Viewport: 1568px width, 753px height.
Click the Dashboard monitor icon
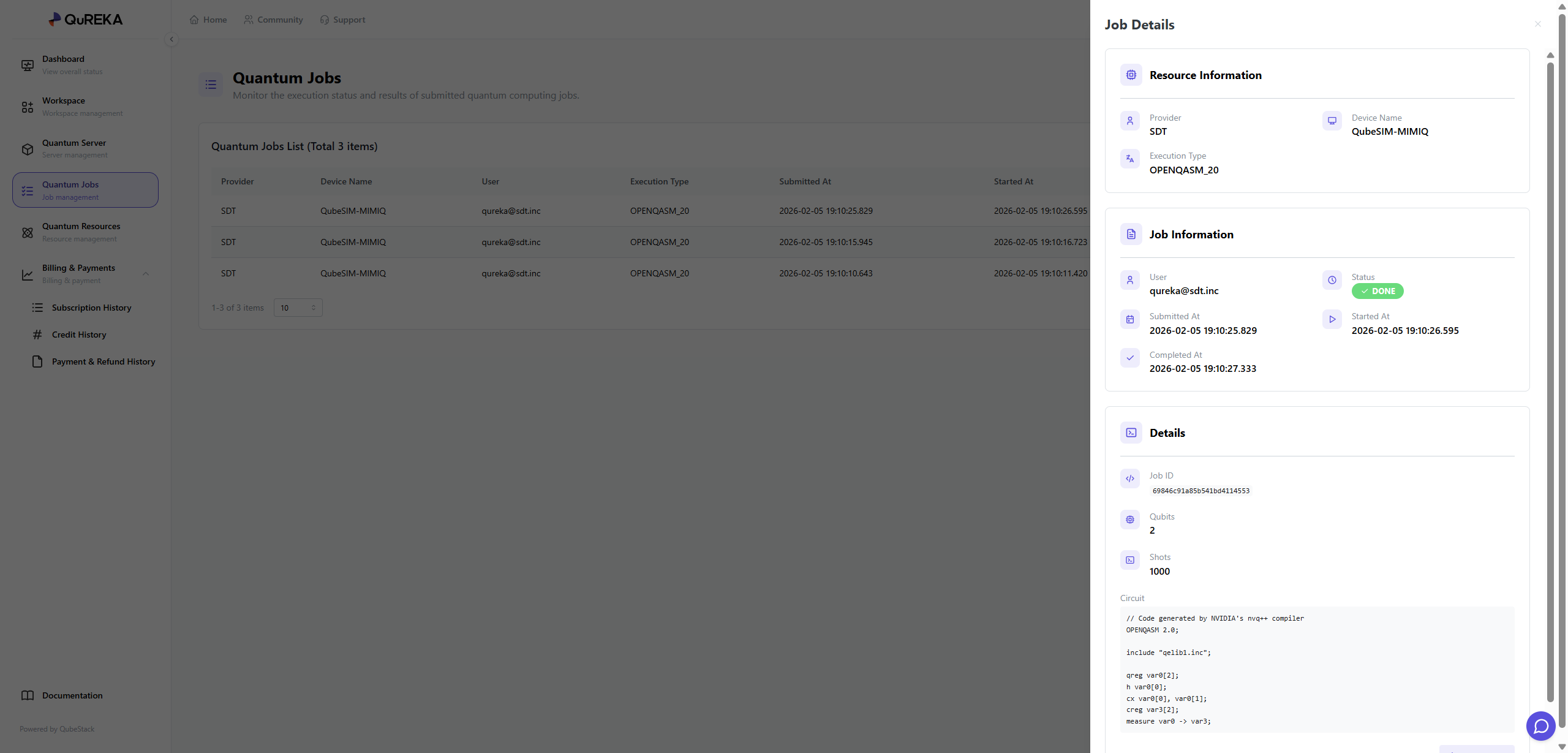28,65
